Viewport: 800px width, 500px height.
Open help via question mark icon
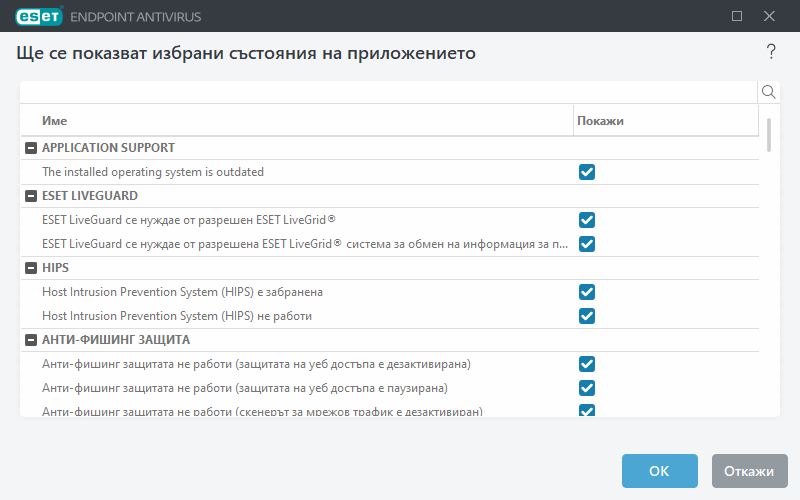[x=771, y=52]
